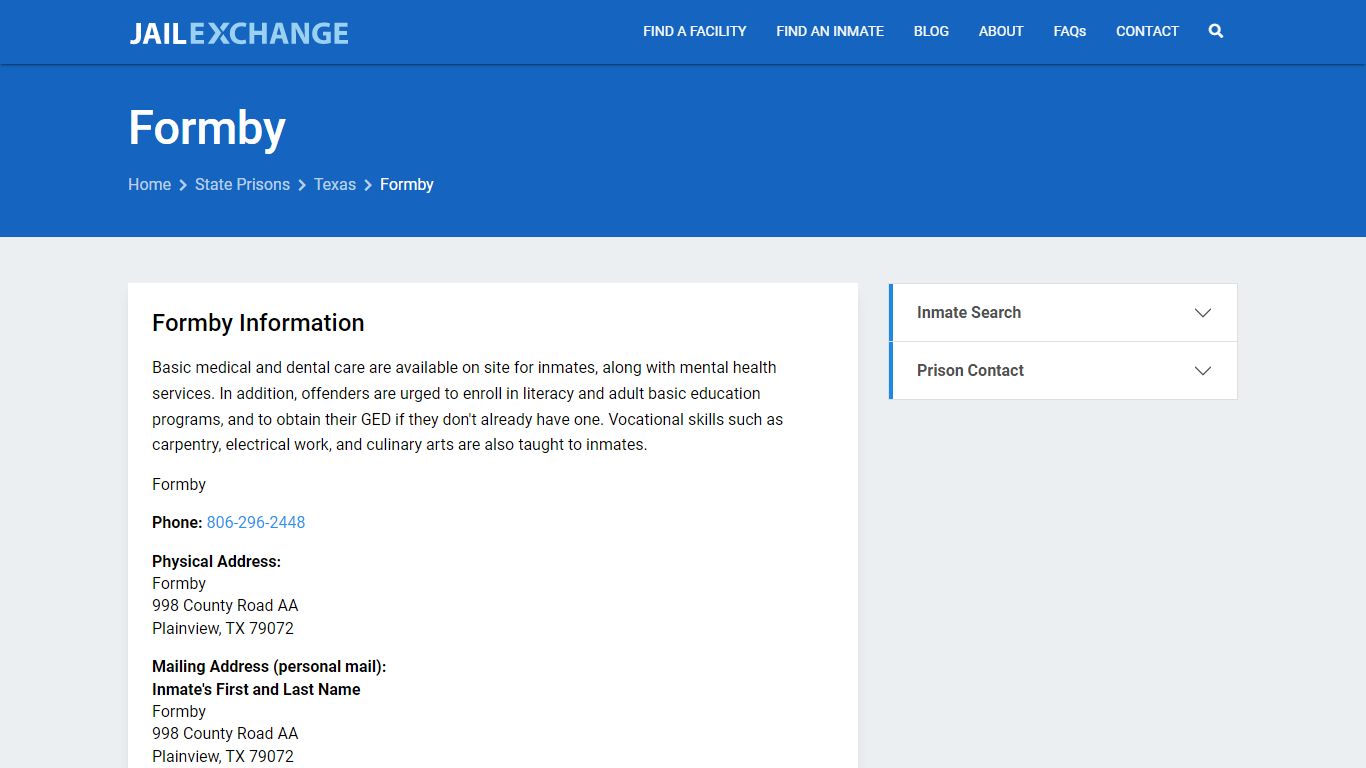This screenshot has width=1366, height=768.
Task: Open the Contact menu item
Action: tap(1147, 31)
